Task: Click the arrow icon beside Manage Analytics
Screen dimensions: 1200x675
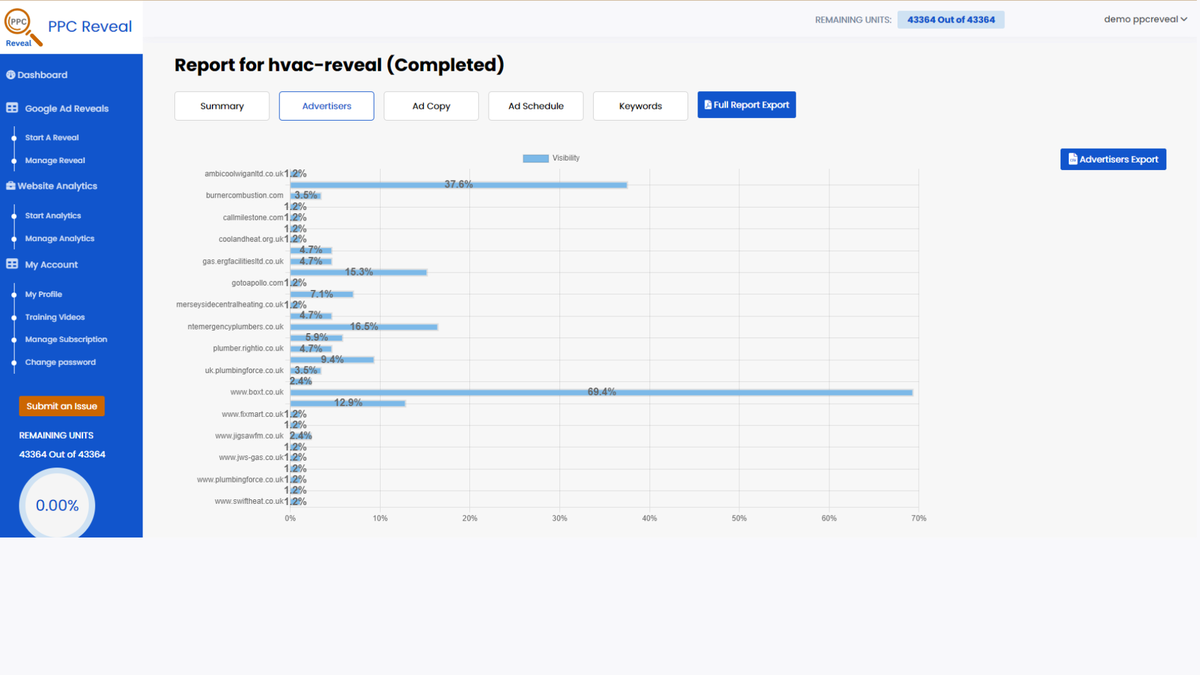Action: point(12,238)
